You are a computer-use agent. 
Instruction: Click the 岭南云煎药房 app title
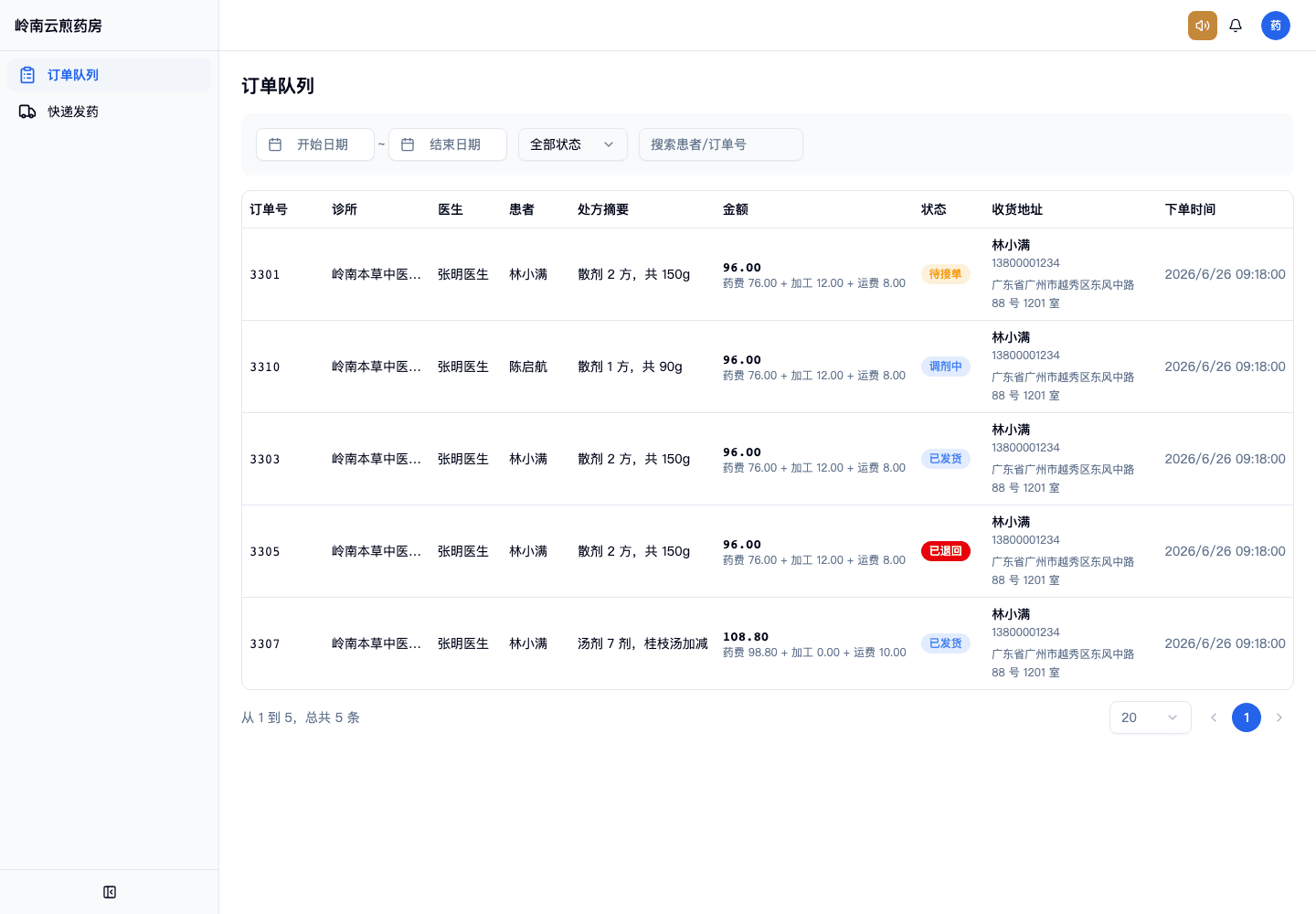pos(58,26)
